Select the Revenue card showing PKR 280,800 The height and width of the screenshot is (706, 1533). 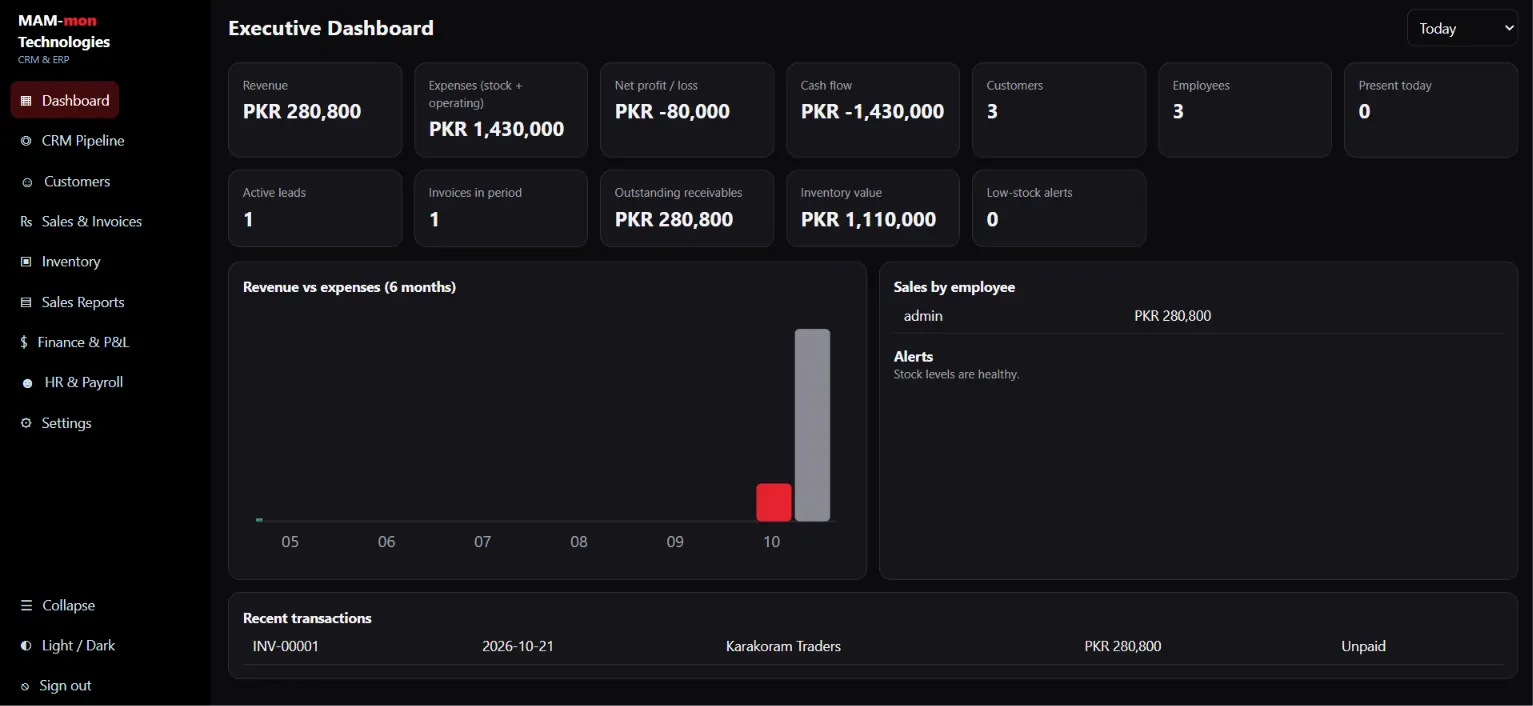pyautogui.click(x=315, y=110)
